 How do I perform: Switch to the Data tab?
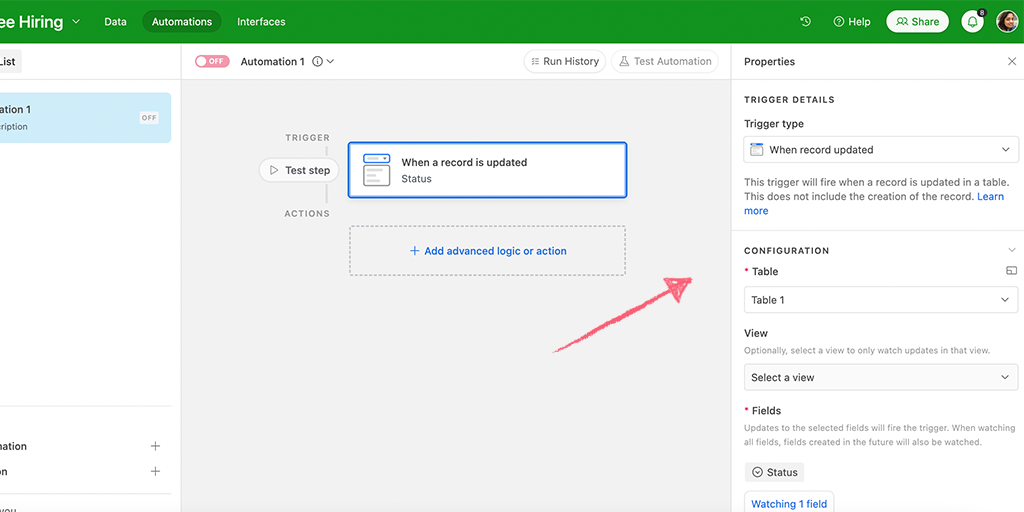point(116,22)
